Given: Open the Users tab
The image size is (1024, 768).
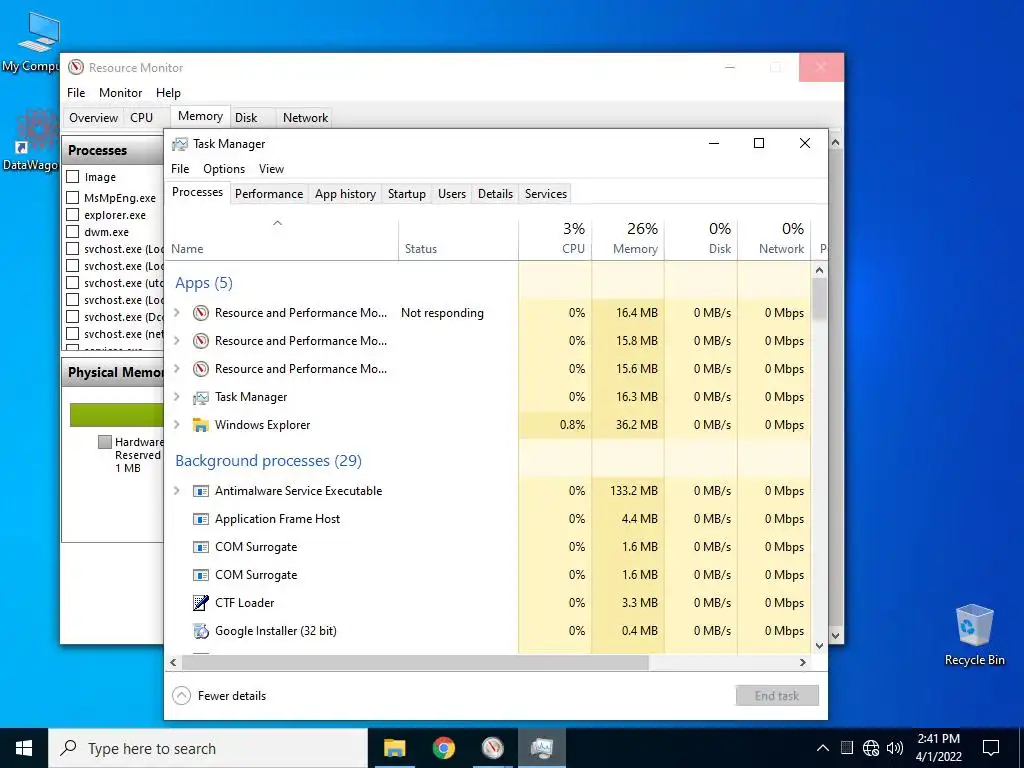Looking at the screenshot, I should point(452,193).
